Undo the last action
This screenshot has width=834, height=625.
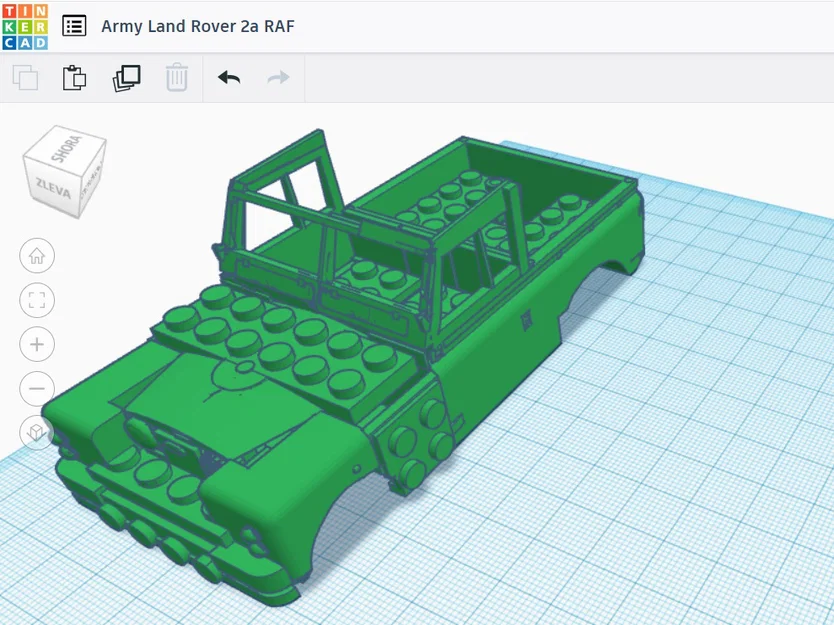click(x=229, y=77)
